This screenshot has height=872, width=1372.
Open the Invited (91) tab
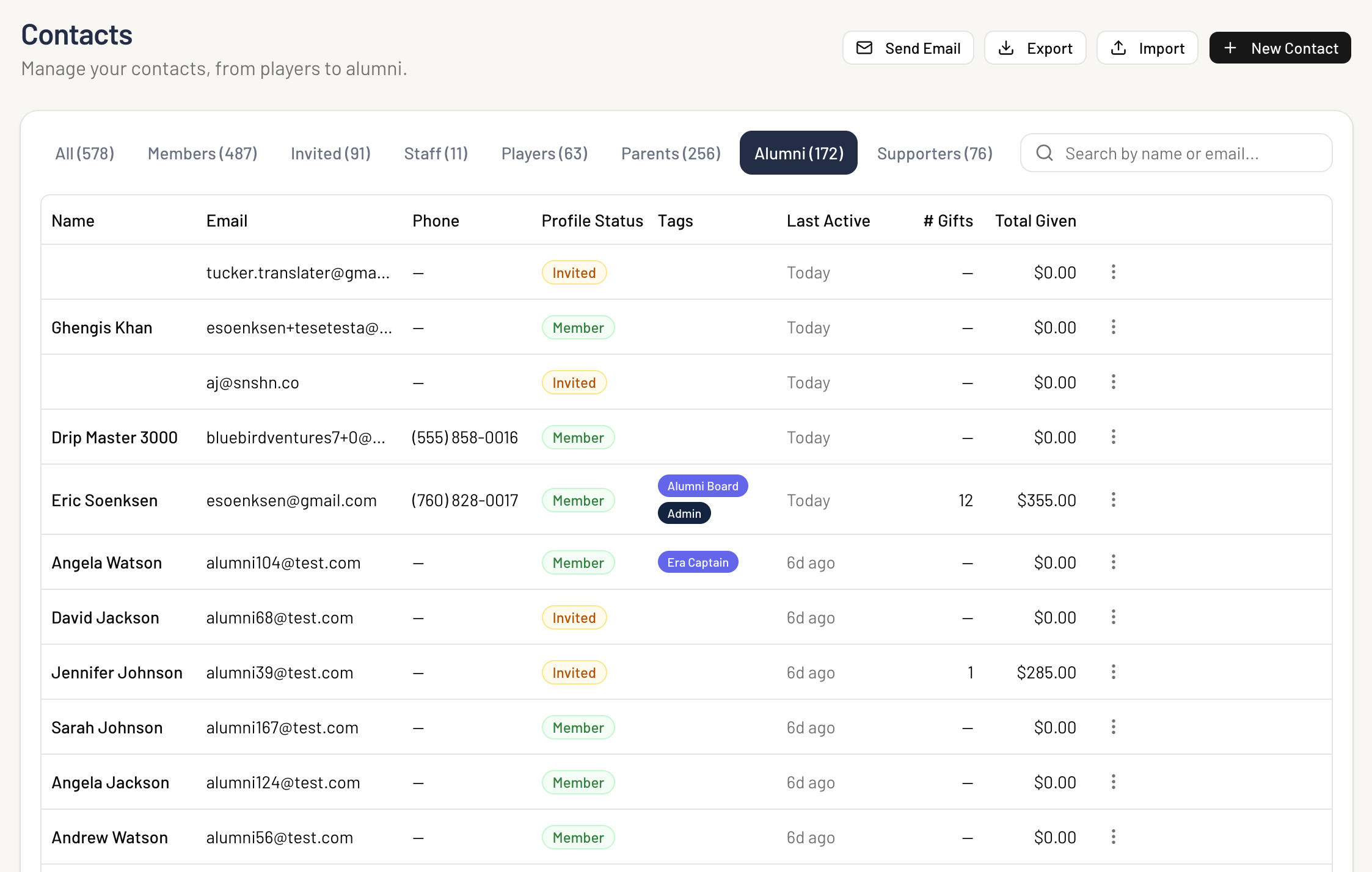tap(330, 153)
